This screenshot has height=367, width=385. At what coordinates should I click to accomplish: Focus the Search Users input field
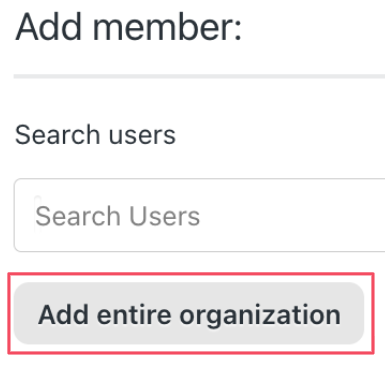click(199, 215)
